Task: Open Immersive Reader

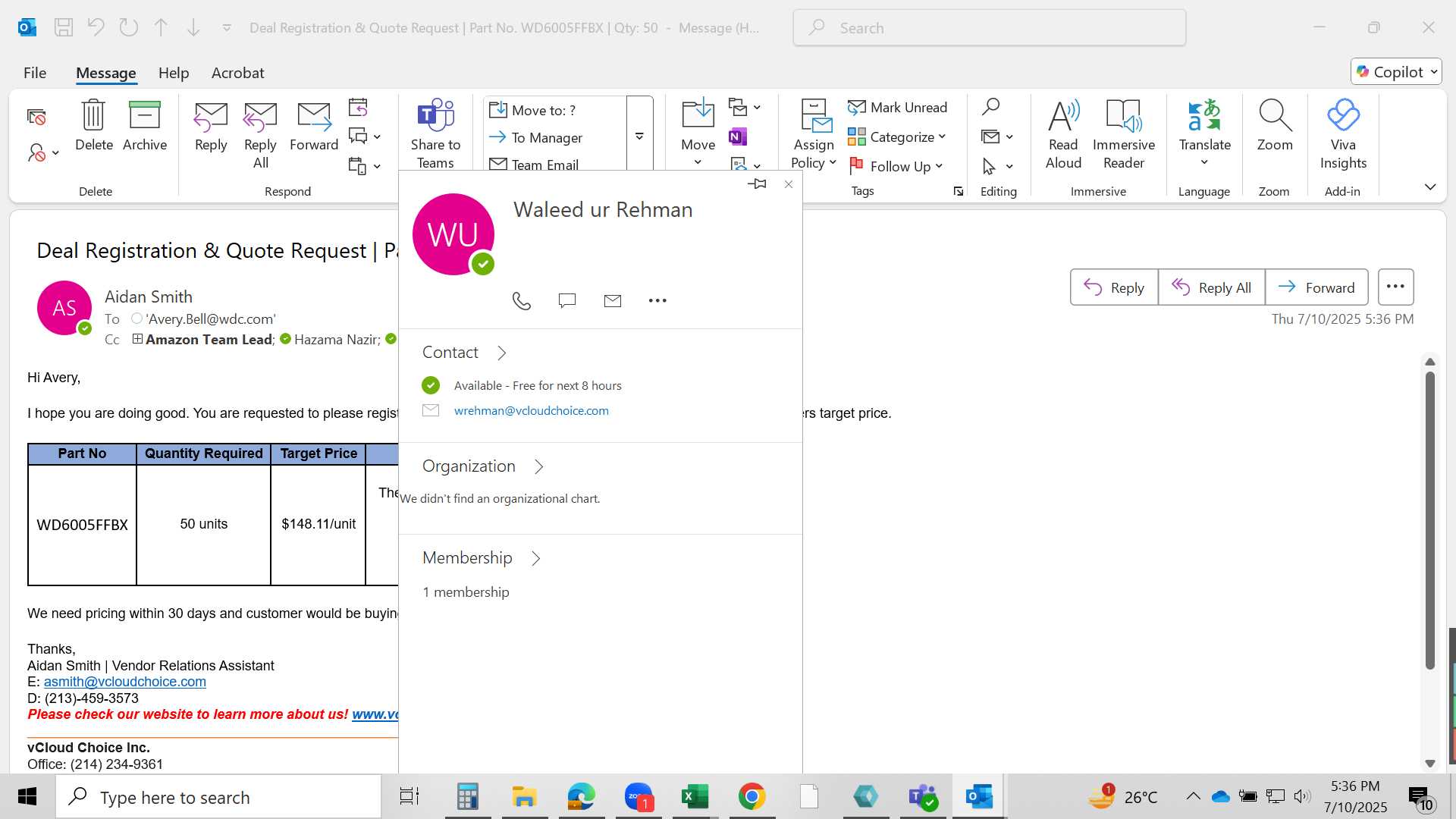Action: (1124, 134)
